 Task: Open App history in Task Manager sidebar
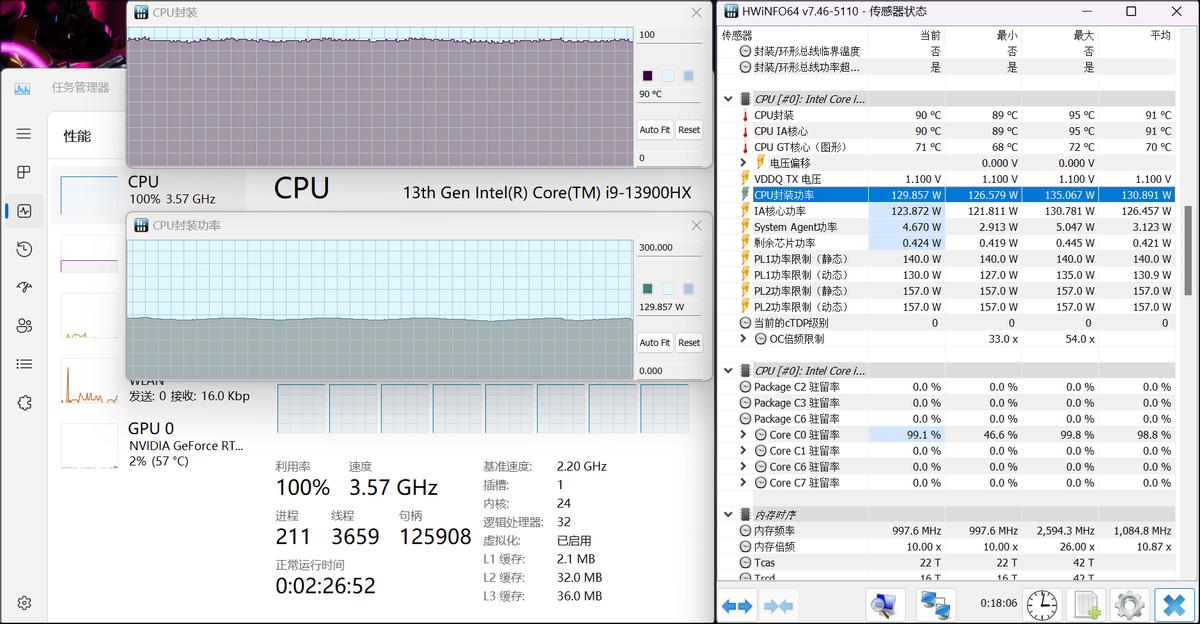coord(24,249)
